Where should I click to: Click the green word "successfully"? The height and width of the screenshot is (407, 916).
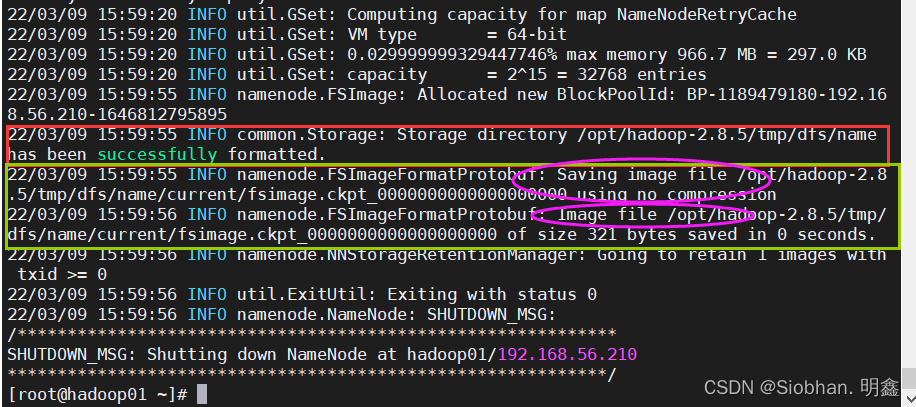click(157, 154)
